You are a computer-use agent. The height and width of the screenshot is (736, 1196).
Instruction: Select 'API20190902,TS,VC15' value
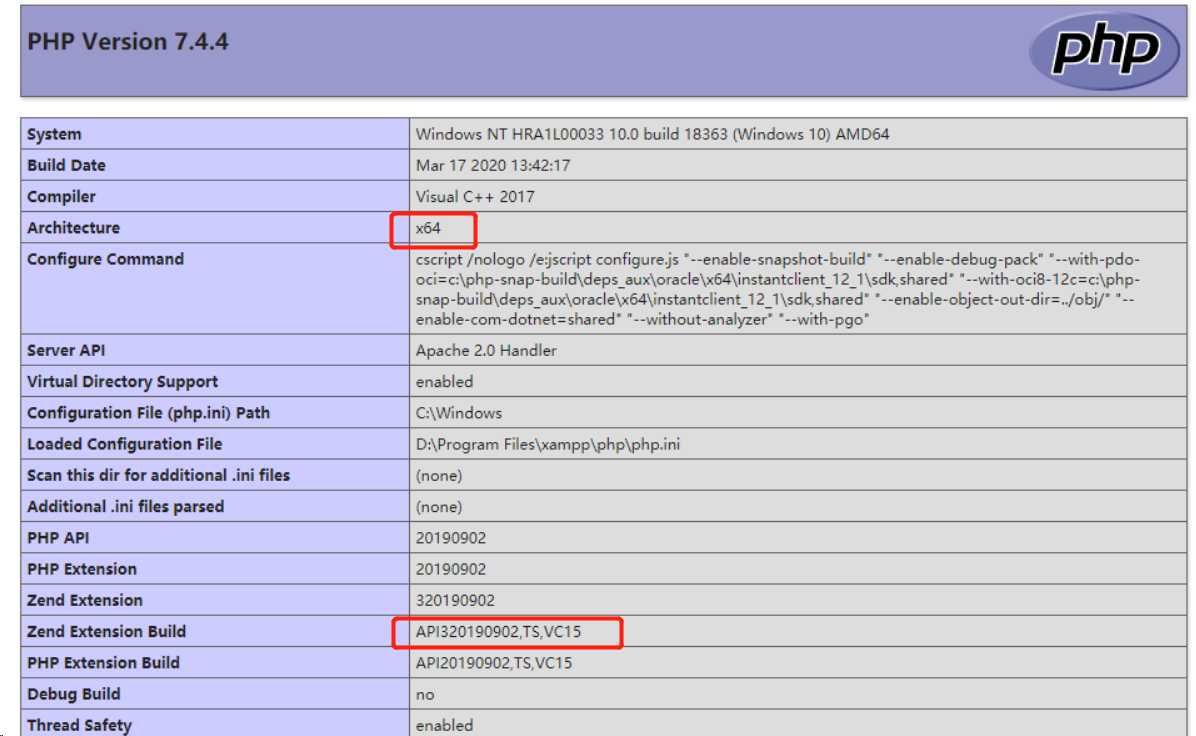[494, 664]
